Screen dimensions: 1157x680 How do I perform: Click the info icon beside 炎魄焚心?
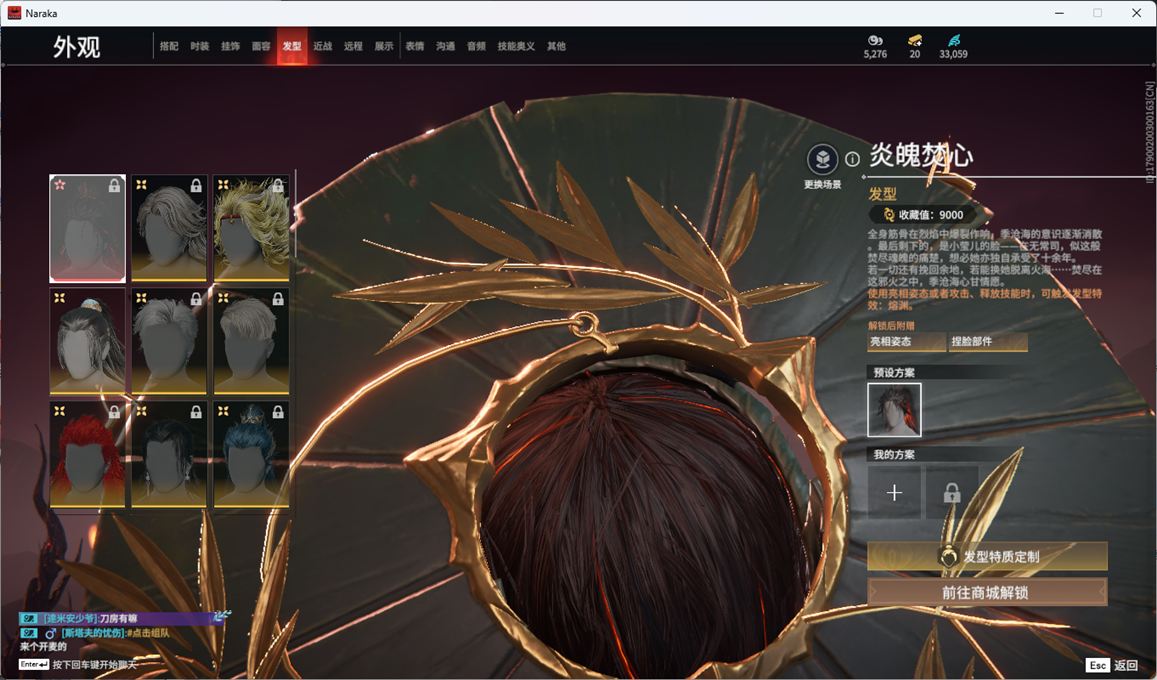tap(852, 159)
